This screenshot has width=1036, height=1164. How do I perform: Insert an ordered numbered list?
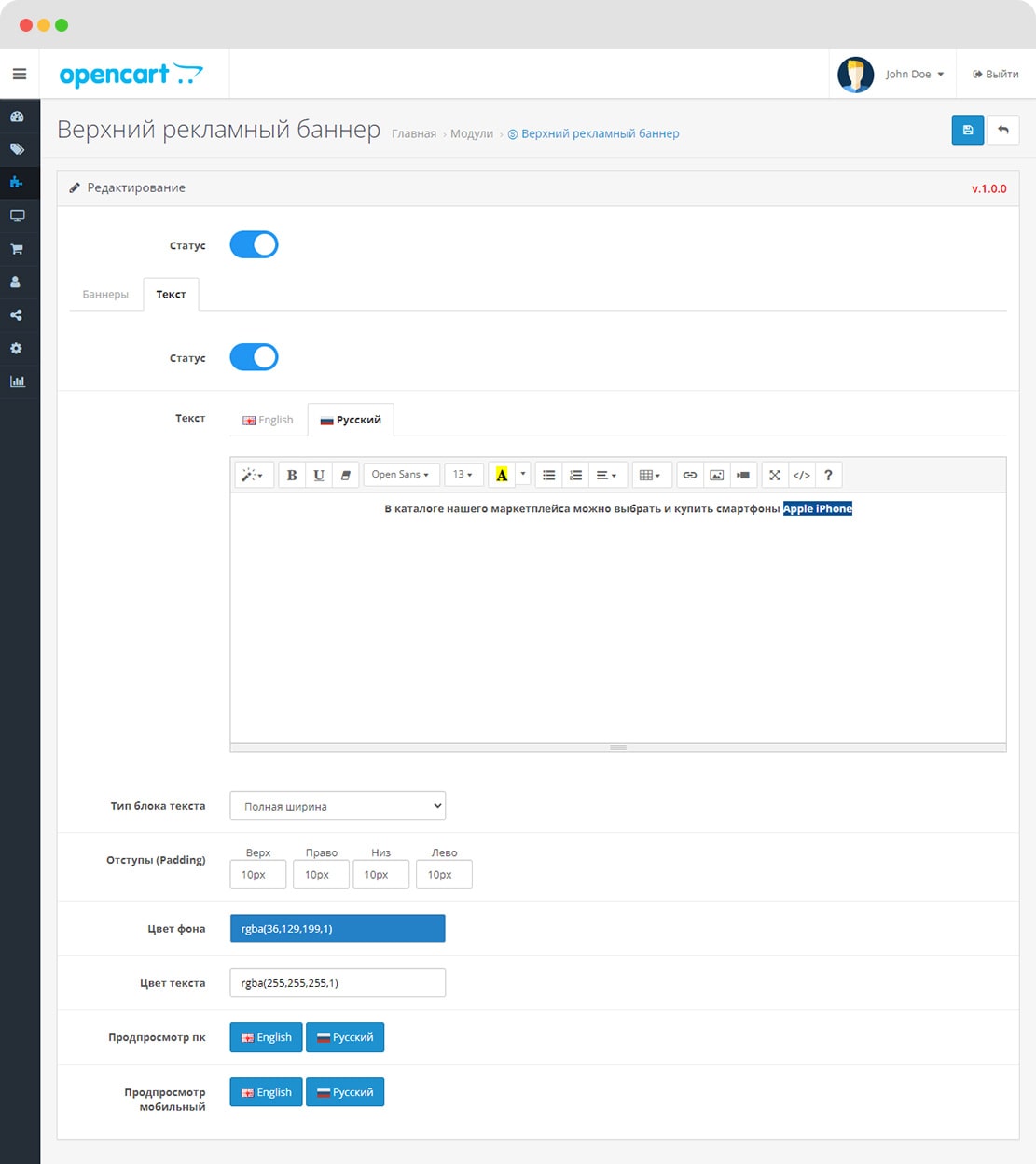click(x=576, y=475)
